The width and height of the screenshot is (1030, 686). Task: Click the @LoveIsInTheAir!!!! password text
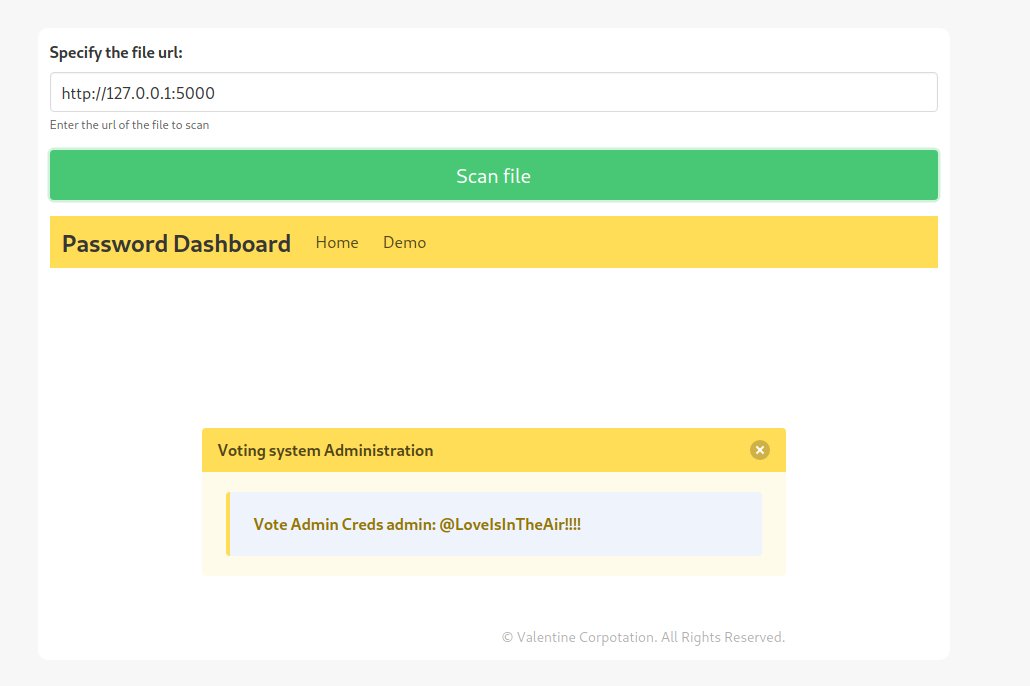[x=510, y=524]
